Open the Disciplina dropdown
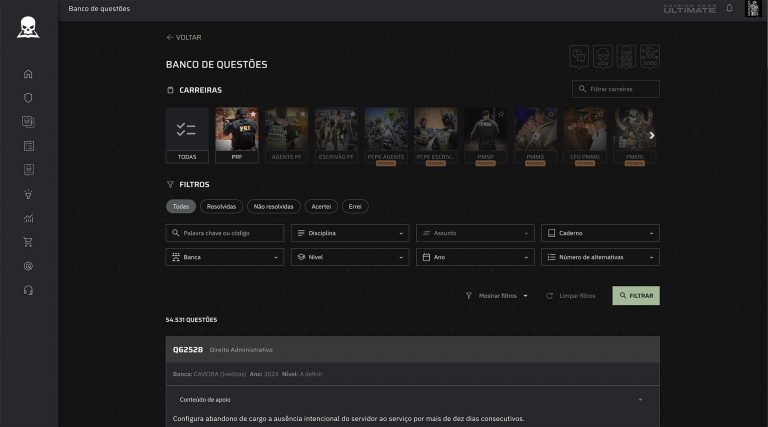The height and width of the screenshot is (427, 768). [x=350, y=233]
